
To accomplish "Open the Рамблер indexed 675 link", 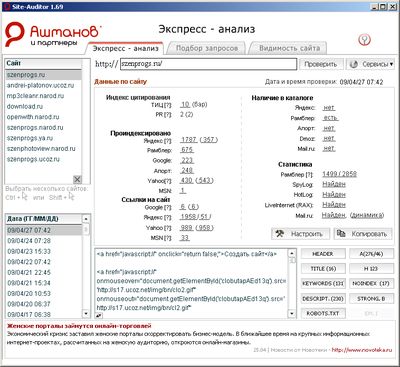I will [187, 150].
